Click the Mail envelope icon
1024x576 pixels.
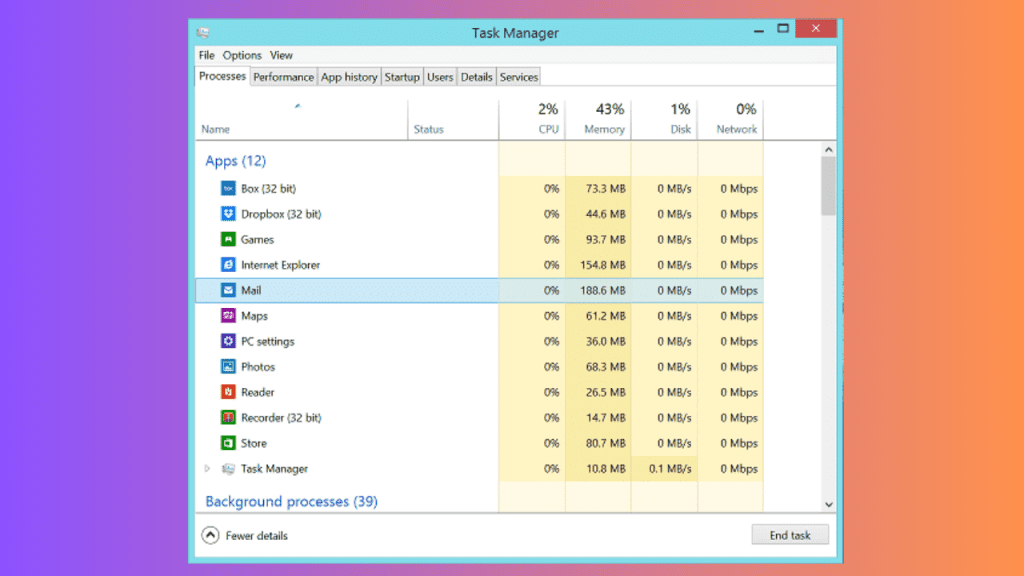[228, 291]
